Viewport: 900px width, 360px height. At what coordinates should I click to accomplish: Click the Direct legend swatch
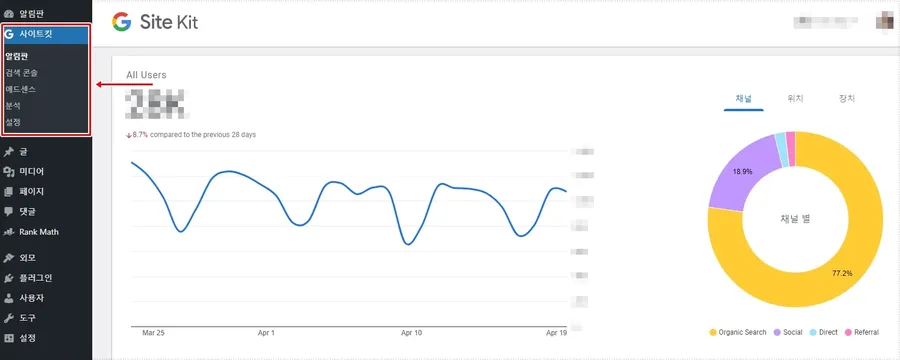(x=813, y=332)
